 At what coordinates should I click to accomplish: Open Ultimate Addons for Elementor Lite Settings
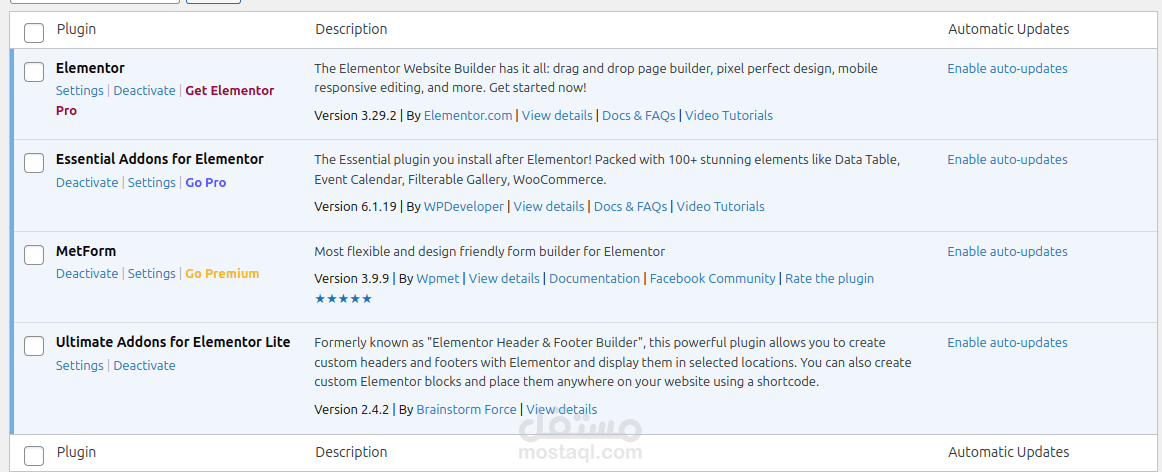click(79, 365)
